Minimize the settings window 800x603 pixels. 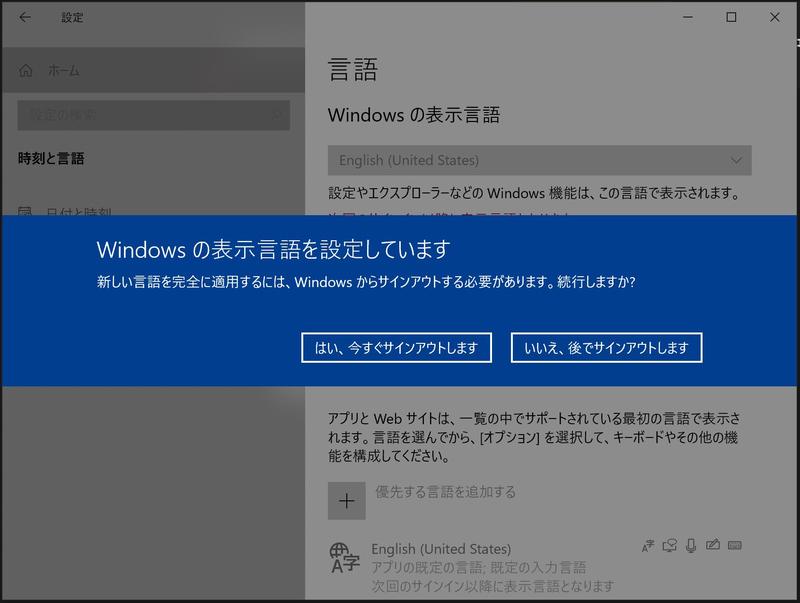pyautogui.click(x=688, y=17)
